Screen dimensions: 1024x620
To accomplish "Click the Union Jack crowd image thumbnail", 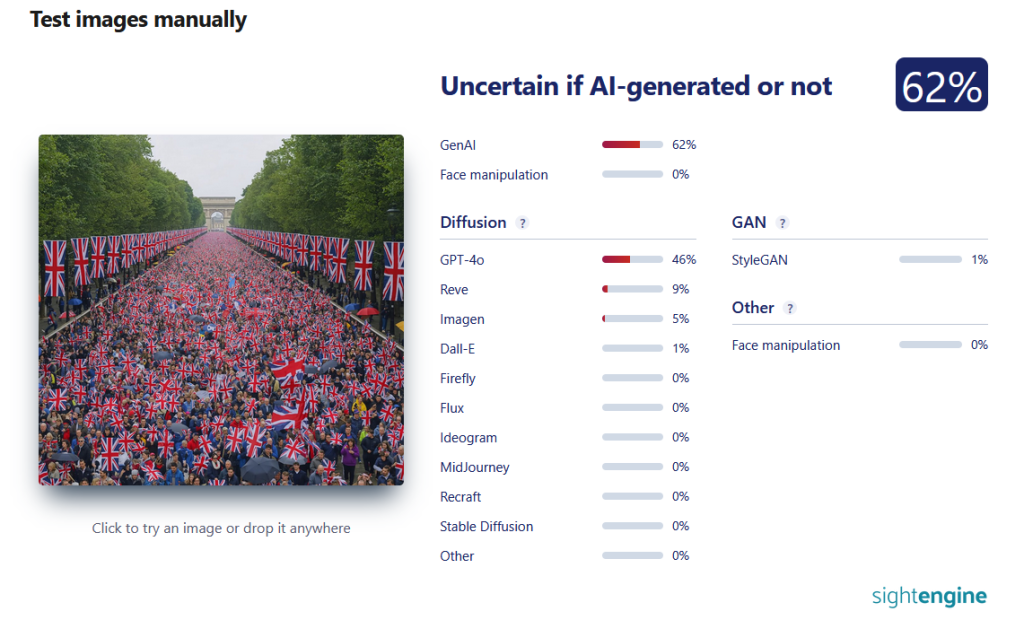I will [x=221, y=310].
